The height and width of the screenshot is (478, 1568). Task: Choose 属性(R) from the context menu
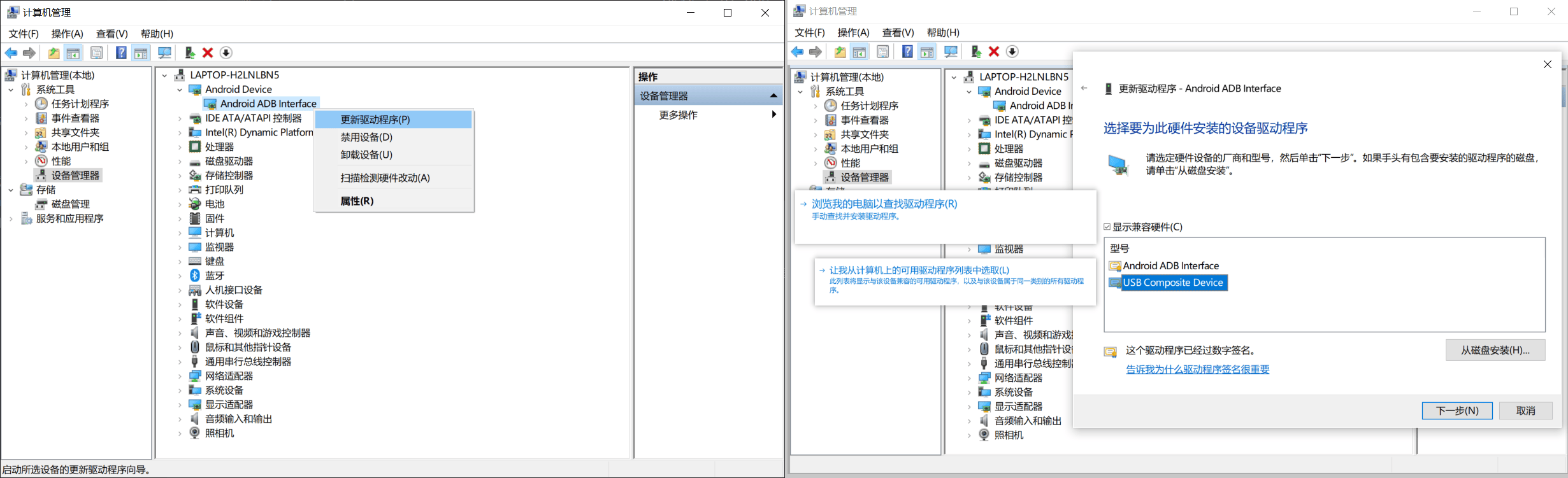(357, 201)
